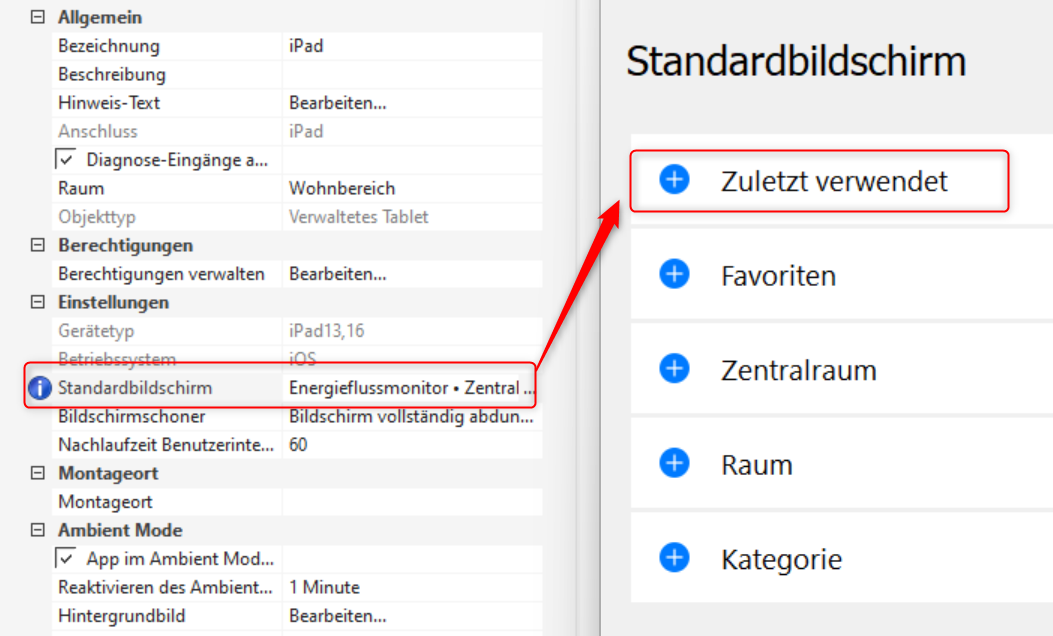Click the Bezeichnung value field iPad
The image size is (1053, 636).
[410, 46]
